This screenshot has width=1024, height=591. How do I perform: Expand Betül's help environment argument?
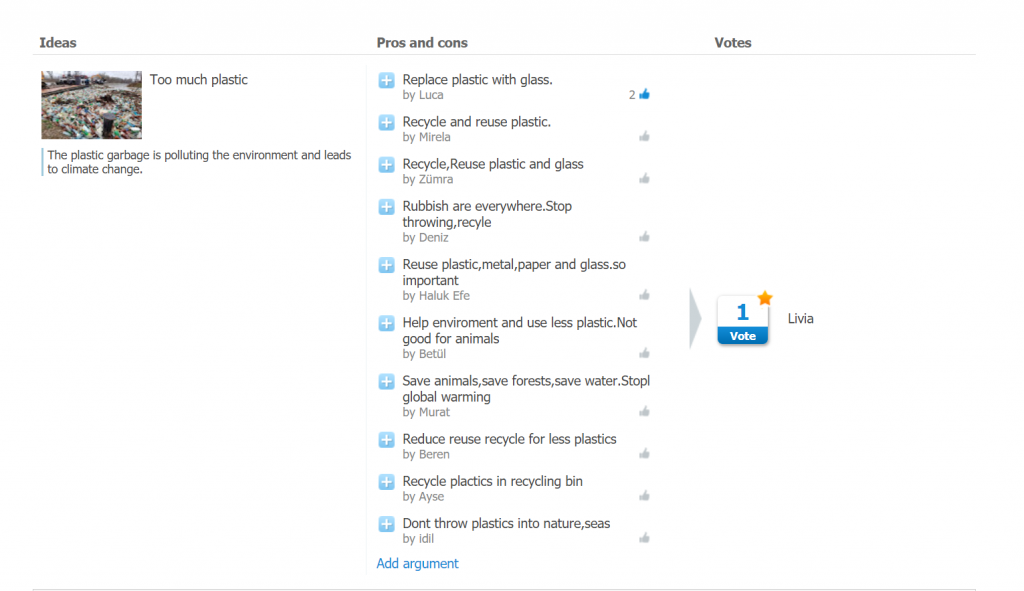click(x=386, y=323)
